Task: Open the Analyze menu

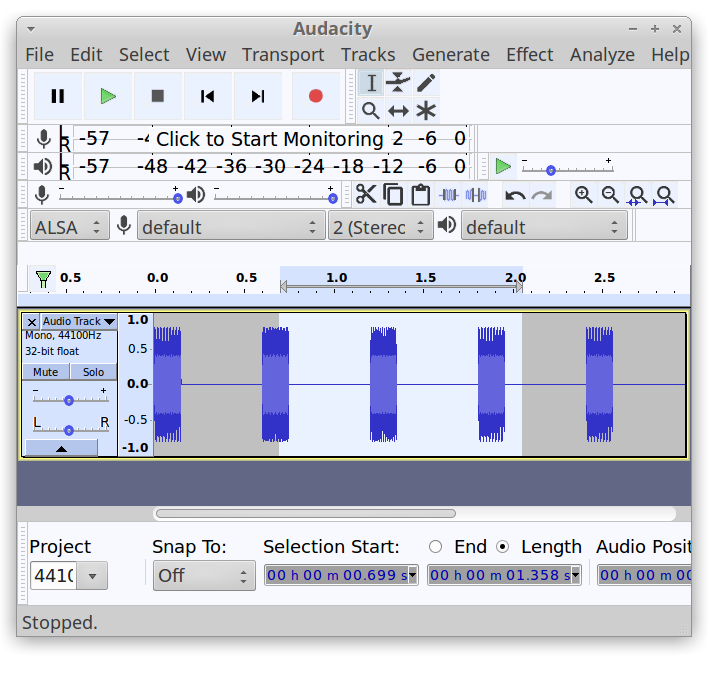Action: [x=602, y=55]
